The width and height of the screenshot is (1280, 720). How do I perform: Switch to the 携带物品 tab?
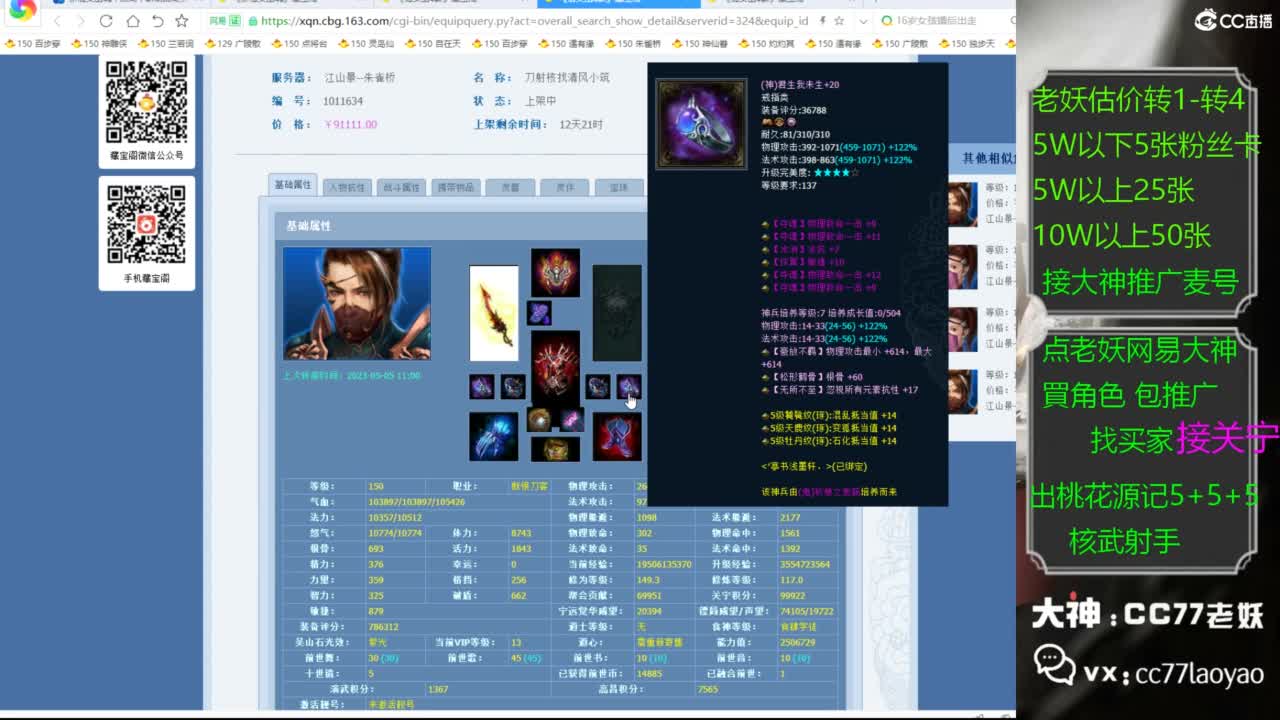point(455,187)
